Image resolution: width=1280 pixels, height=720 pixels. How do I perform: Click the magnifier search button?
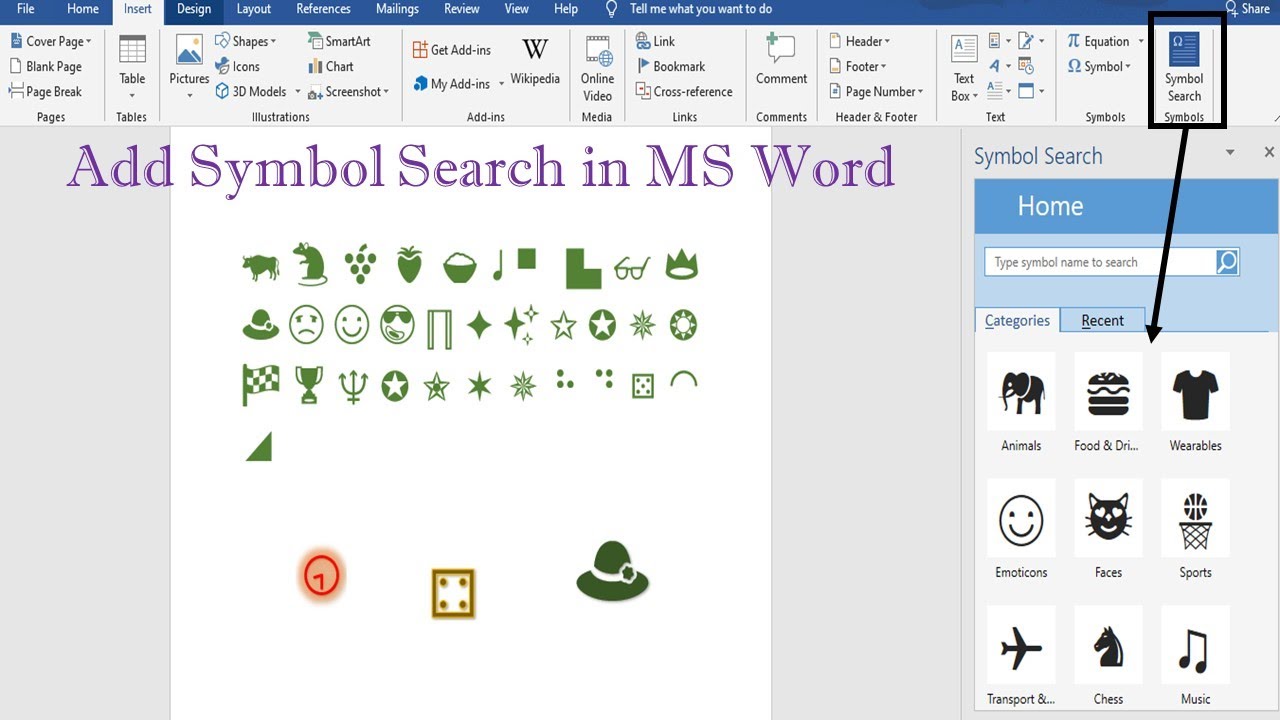coord(1227,262)
